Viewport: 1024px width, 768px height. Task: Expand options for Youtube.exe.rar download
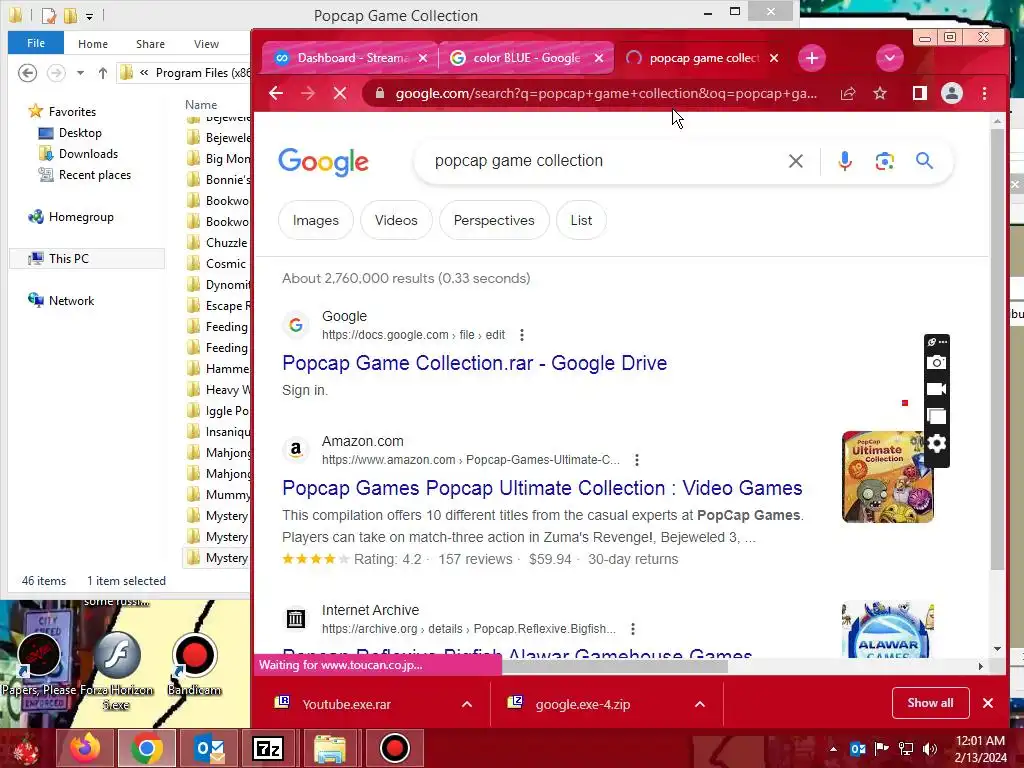tap(467, 704)
